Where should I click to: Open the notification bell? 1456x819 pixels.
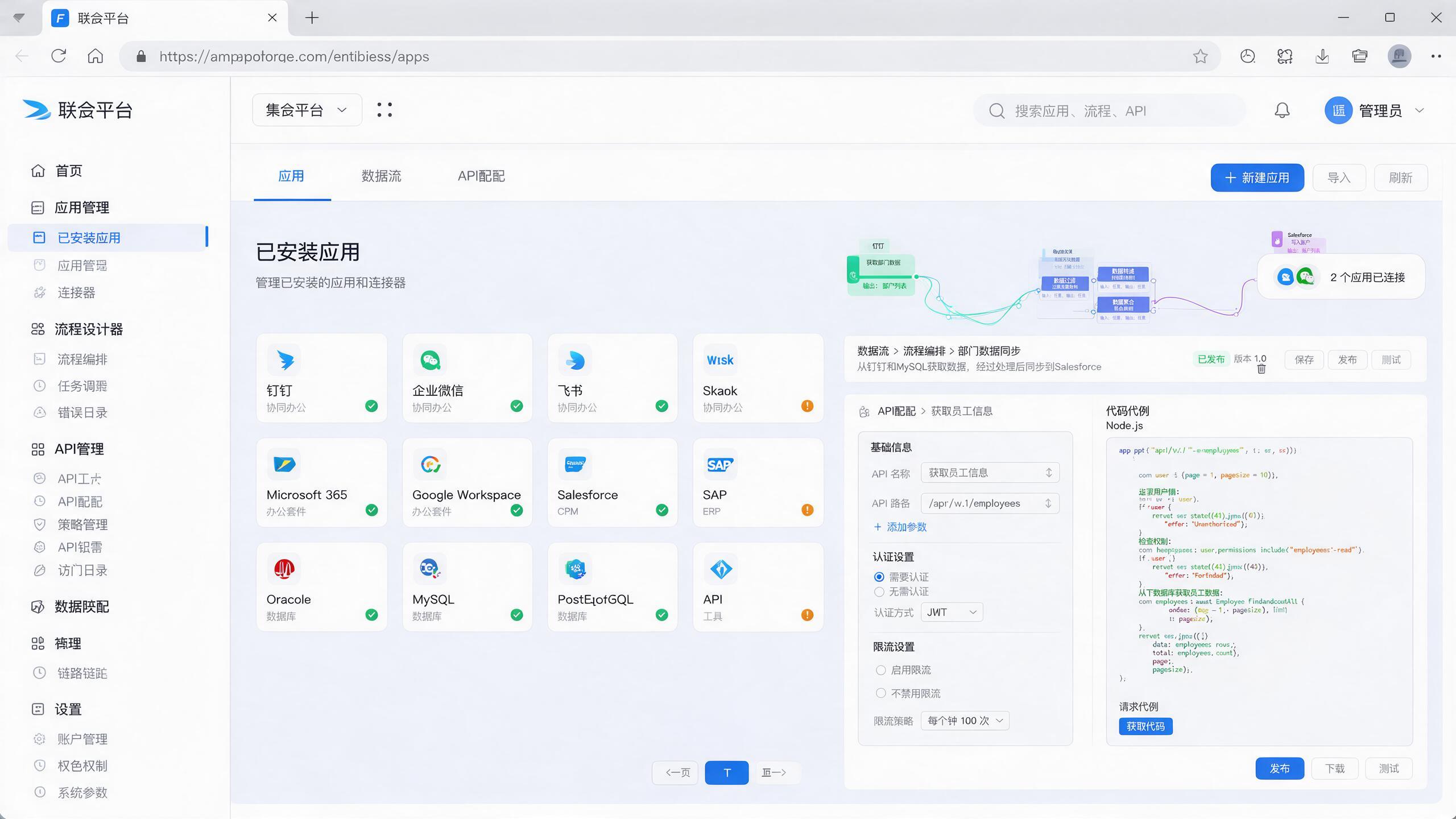pyautogui.click(x=1282, y=110)
